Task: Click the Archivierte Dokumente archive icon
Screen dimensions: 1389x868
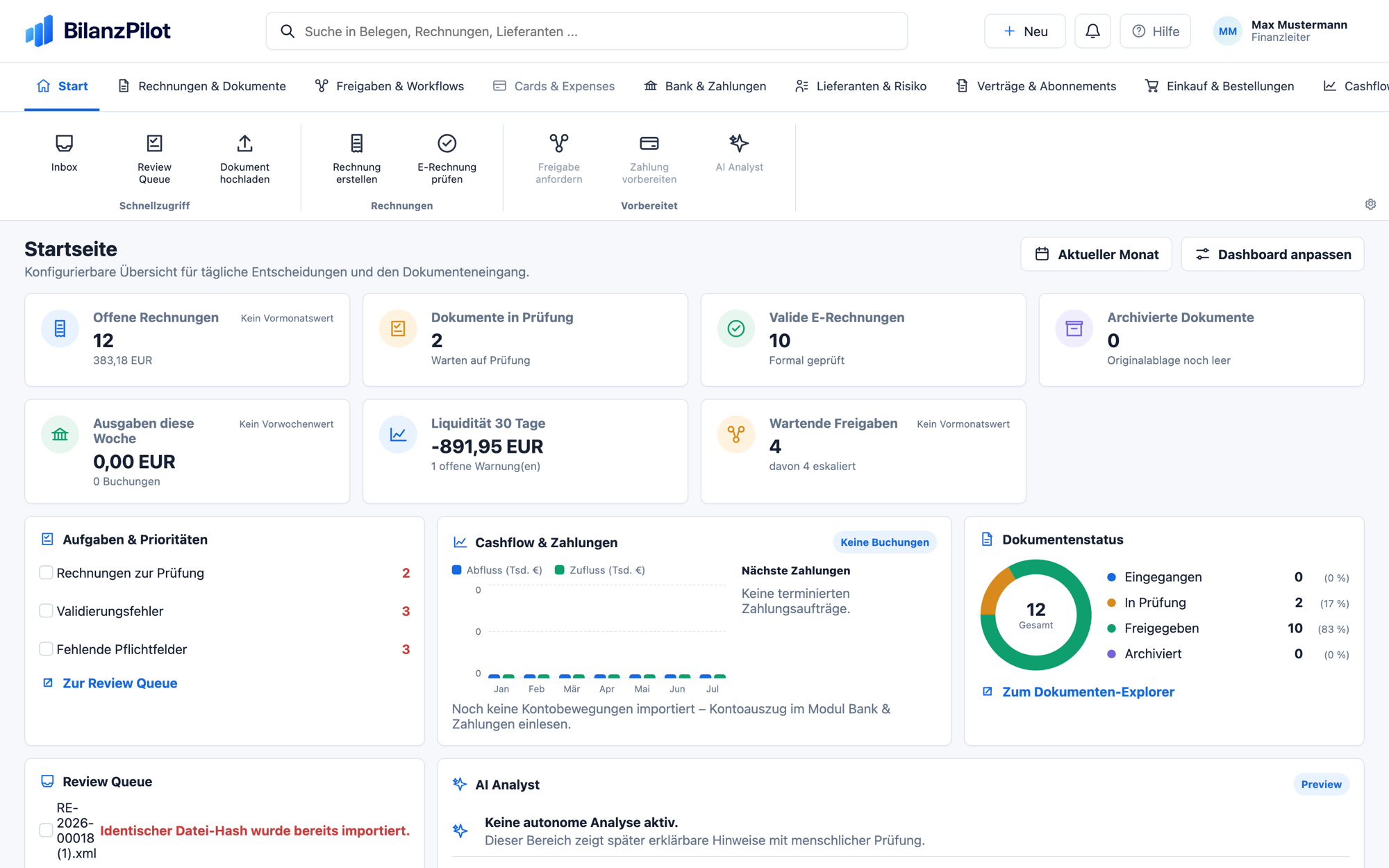Action: click(1074, 328)
